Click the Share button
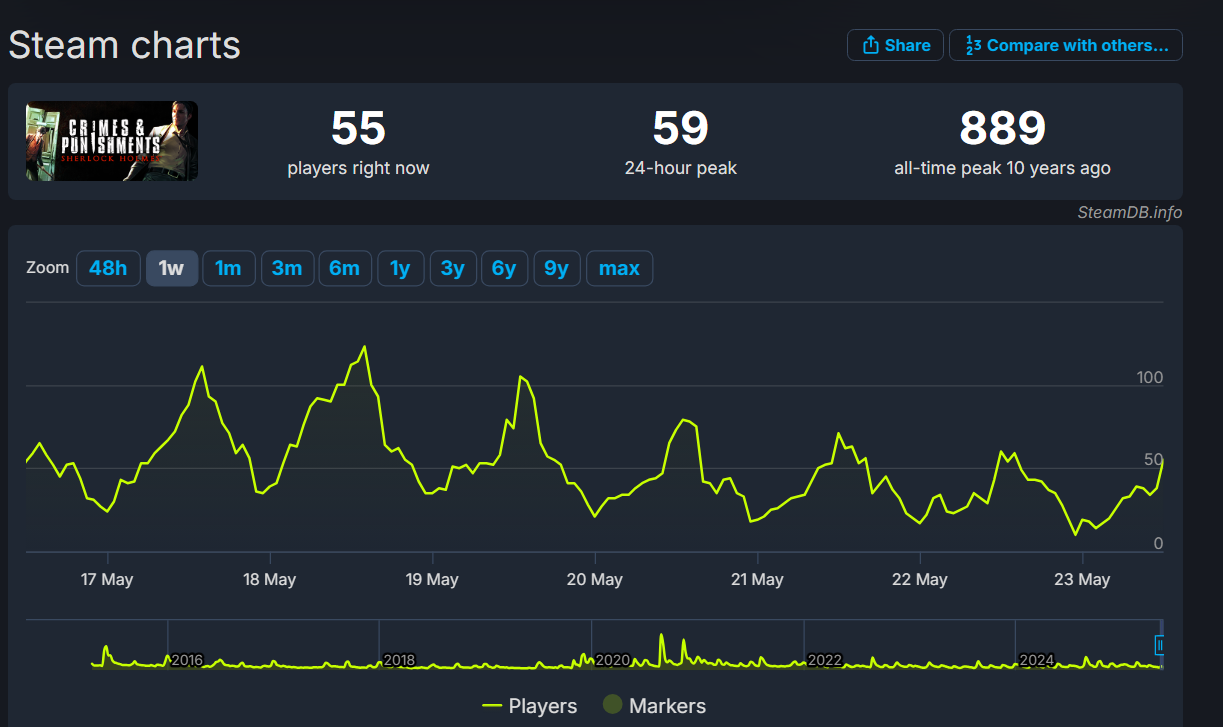This screenshot has height=727, width=1223. click(895, 45)
